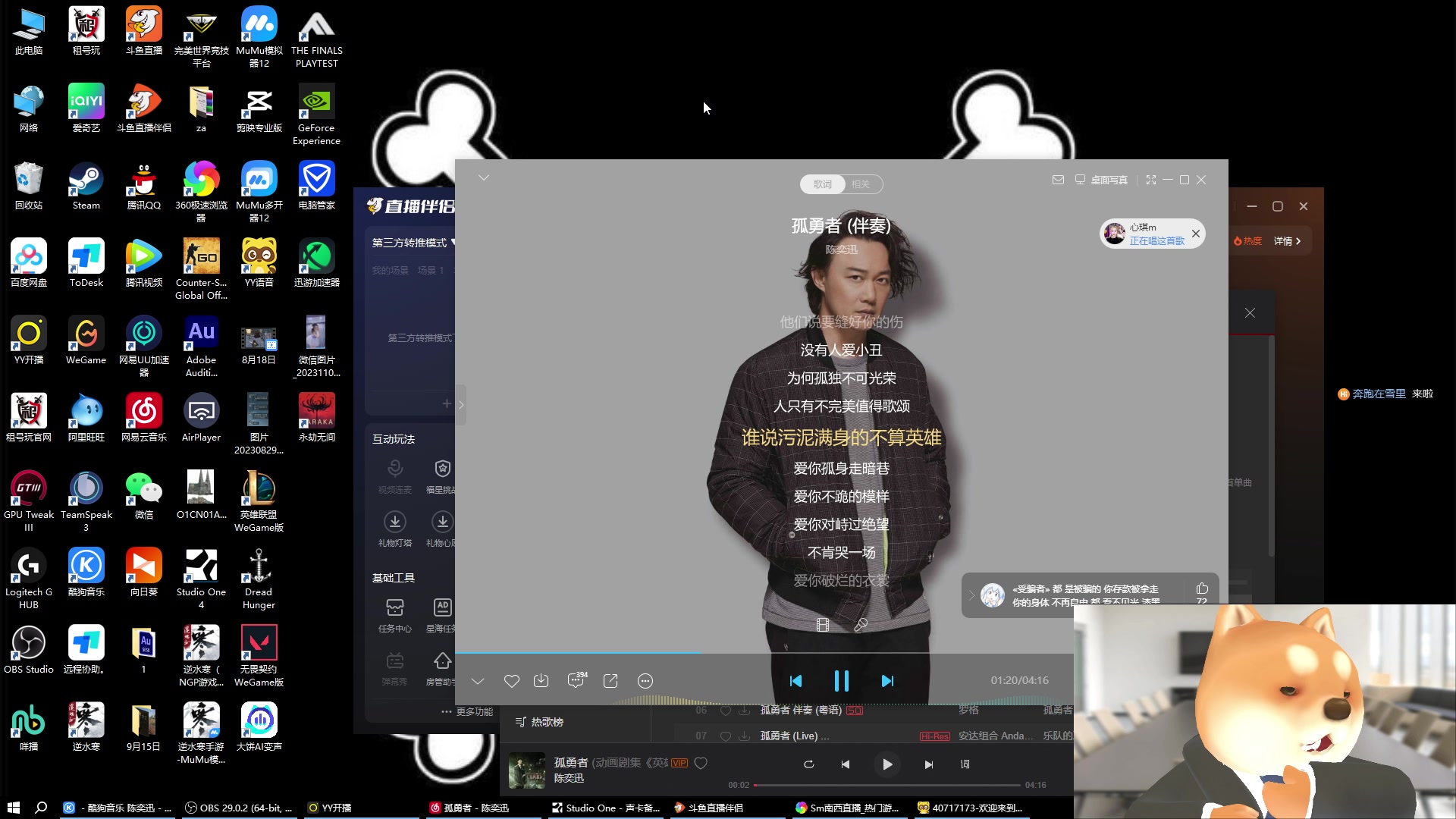The height and width of the screenshot is (819, 1456).
Task: Like the song with heart icon in lyric player
Action: click(512, 681)
